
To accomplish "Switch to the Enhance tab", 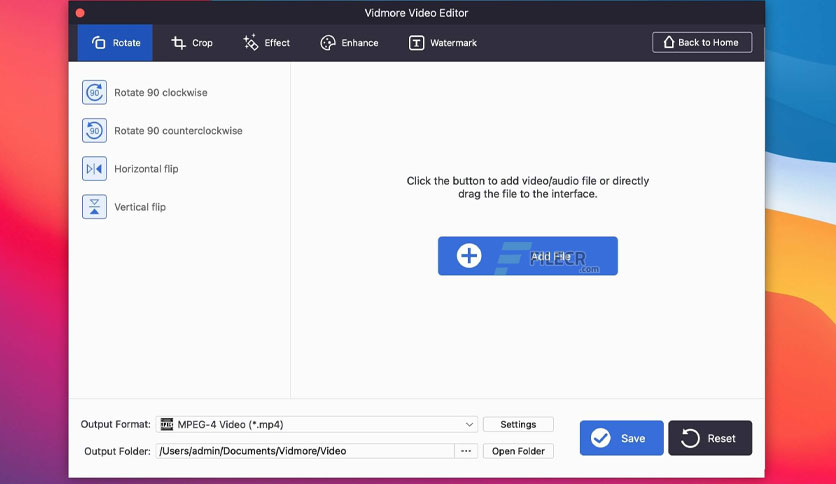I will coord(349,43).
